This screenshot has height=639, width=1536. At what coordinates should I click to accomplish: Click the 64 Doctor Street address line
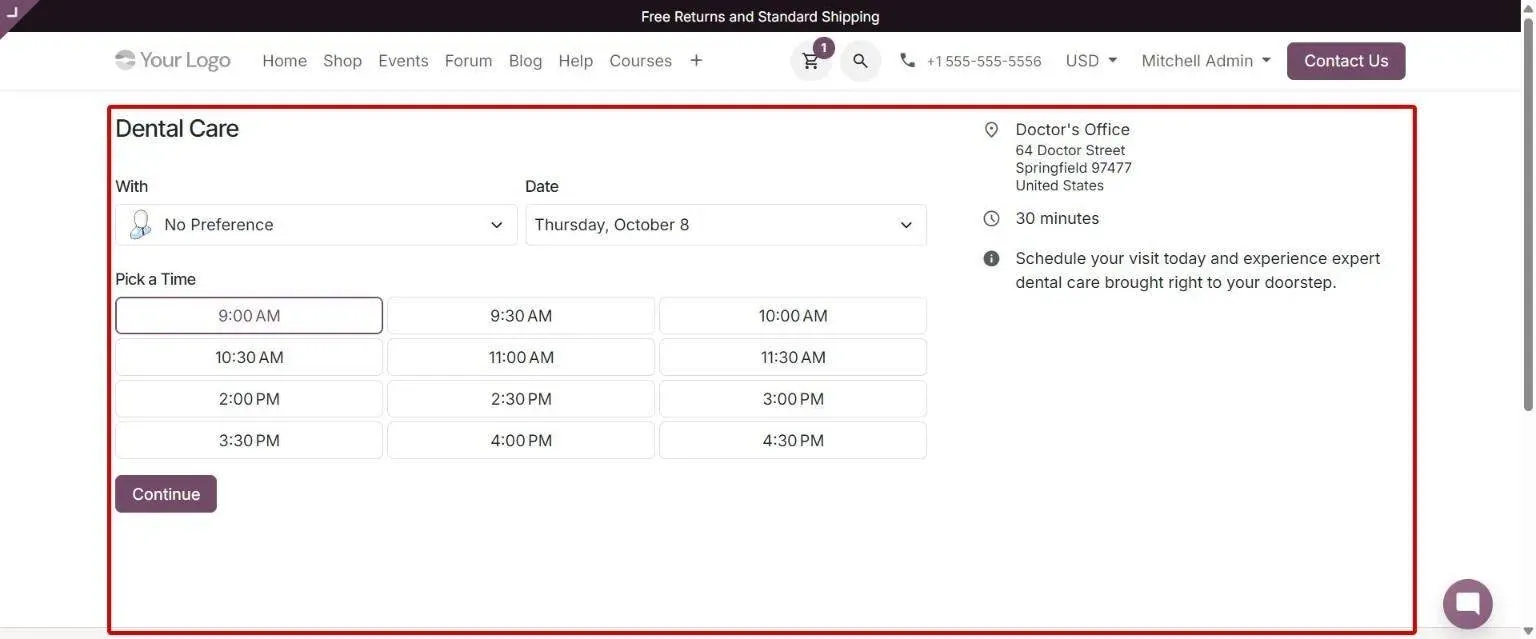coord(1070,150)
